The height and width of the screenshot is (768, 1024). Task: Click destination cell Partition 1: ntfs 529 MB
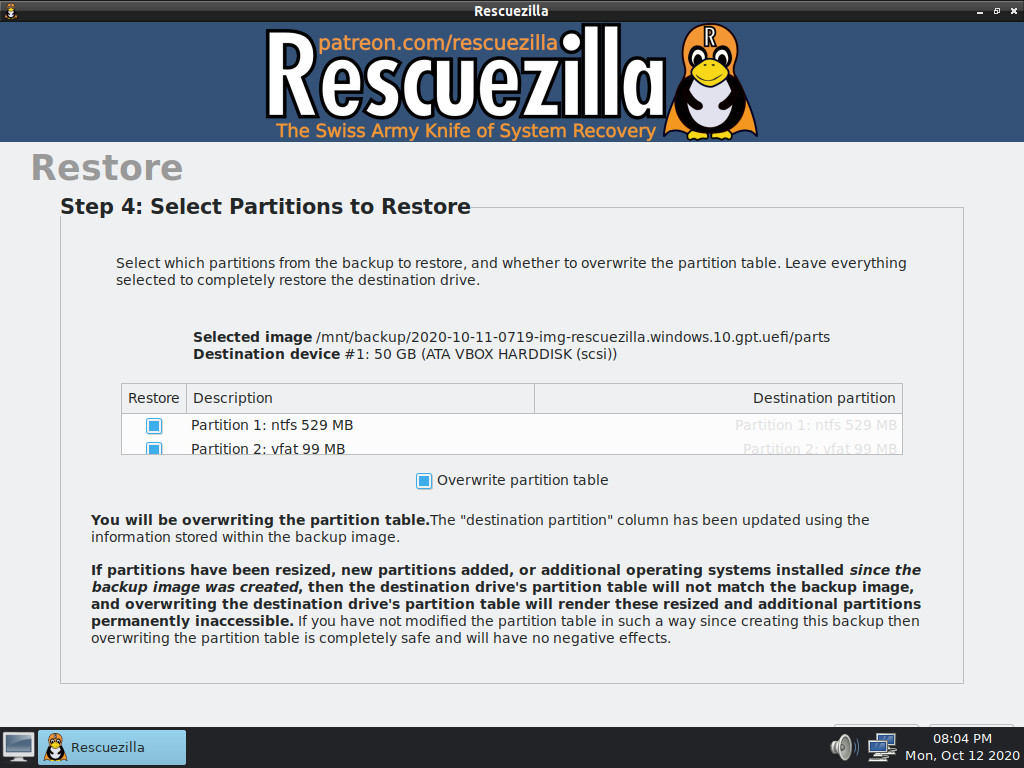coord(816,425)
